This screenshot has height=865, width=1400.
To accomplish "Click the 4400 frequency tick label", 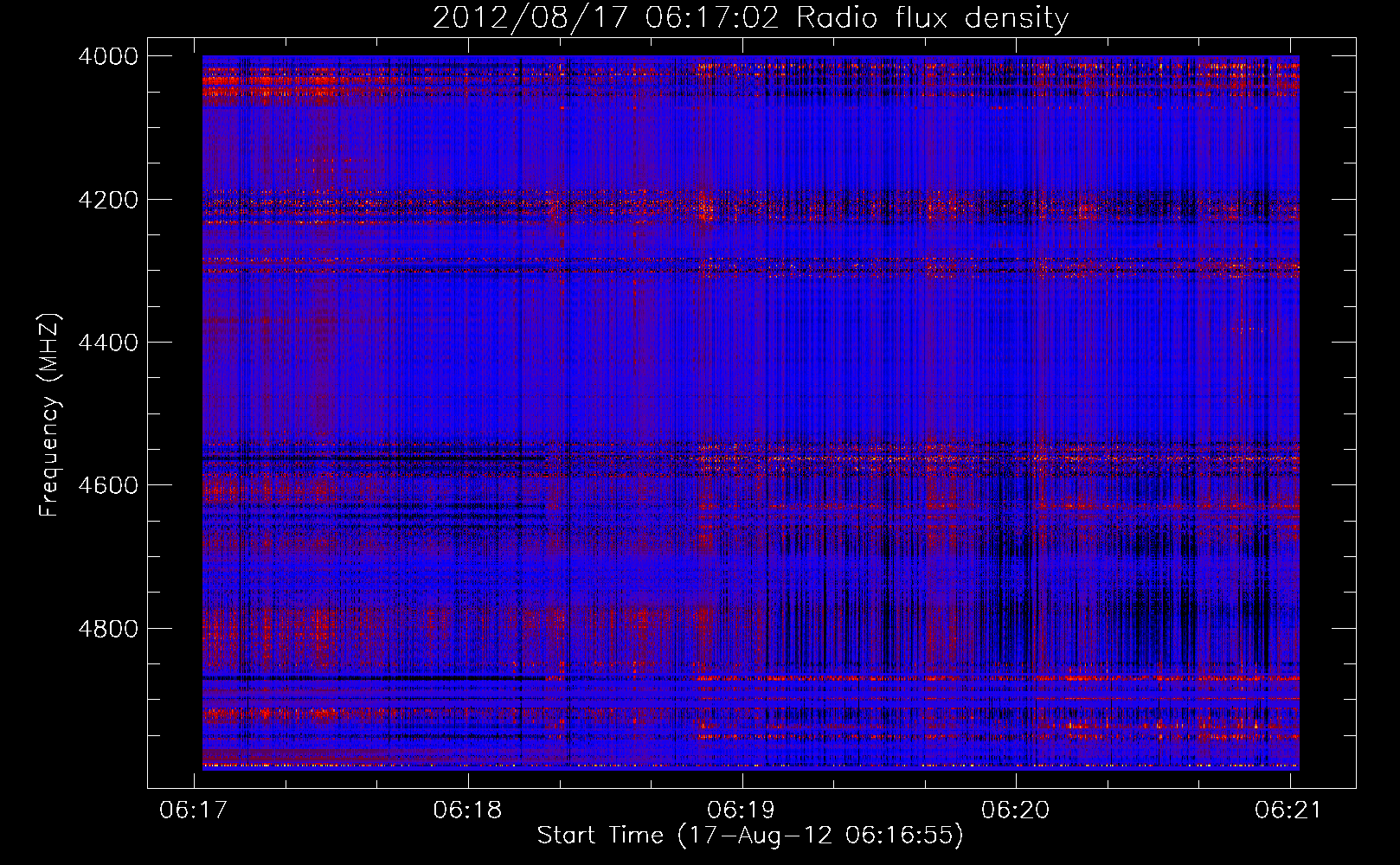I will pyautogui.click(x=108, y=343).
